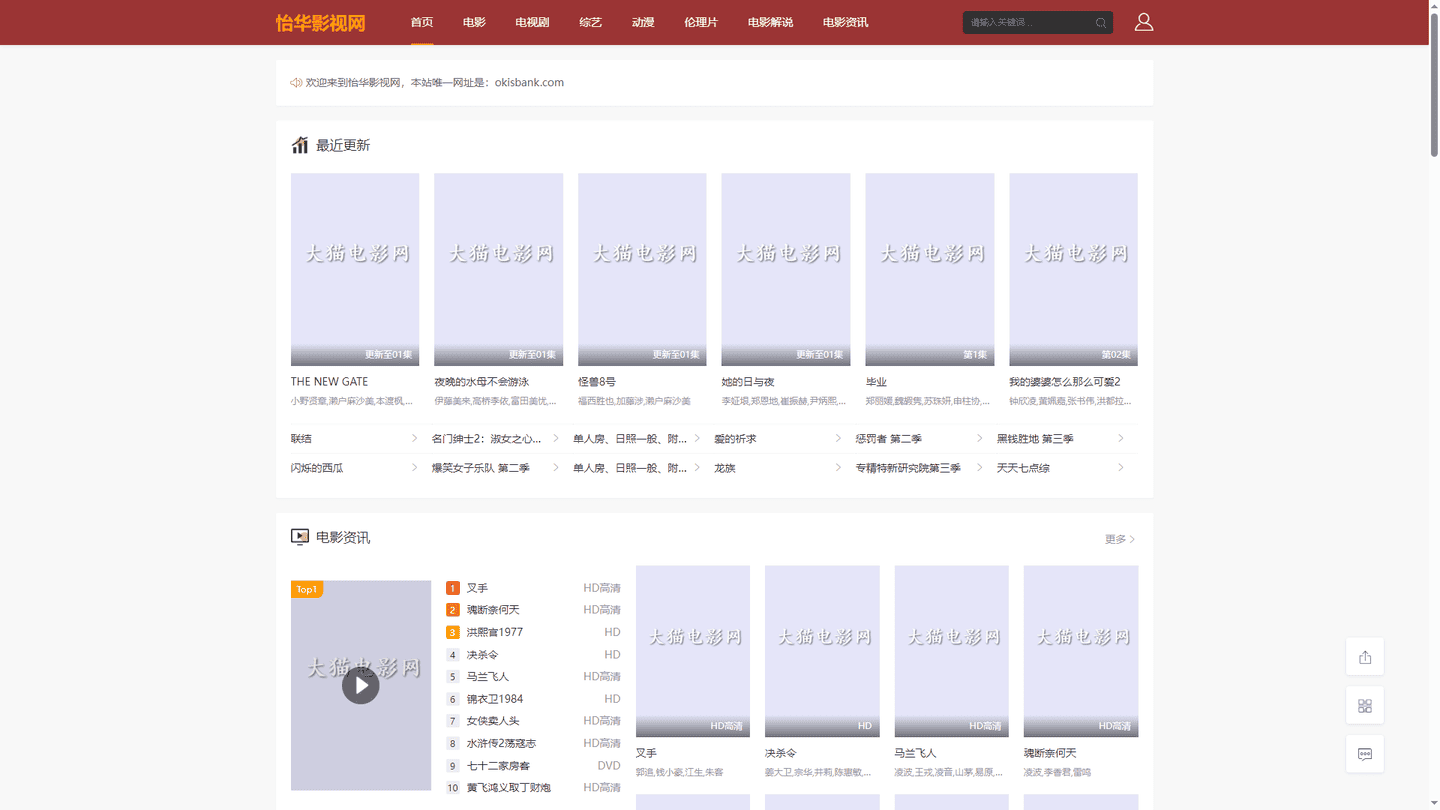Click the 毕业 title link

click(876, 382)
